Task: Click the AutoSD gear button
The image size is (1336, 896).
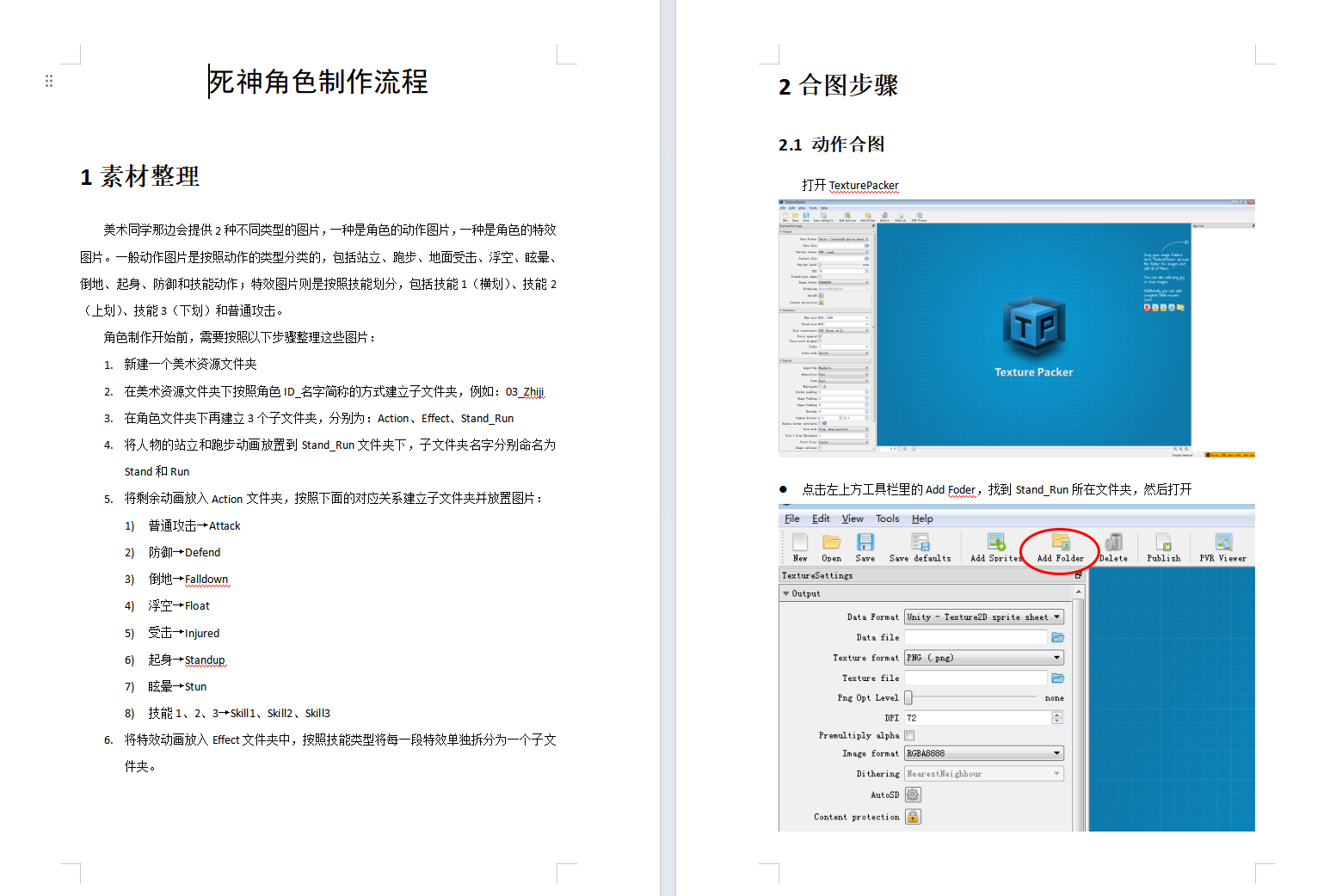Action: pyautogui.click(x=913, y=795)
